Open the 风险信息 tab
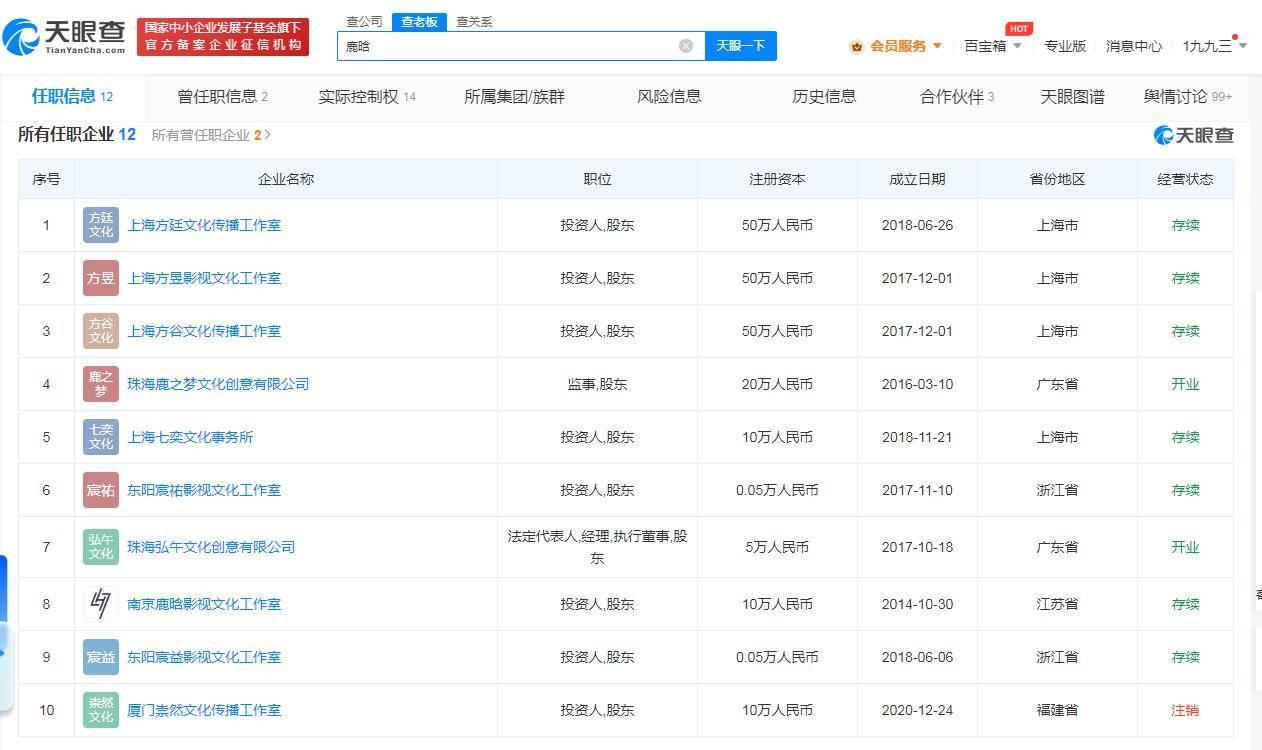The image size is (1262, 750). click(x=669, y=97)
